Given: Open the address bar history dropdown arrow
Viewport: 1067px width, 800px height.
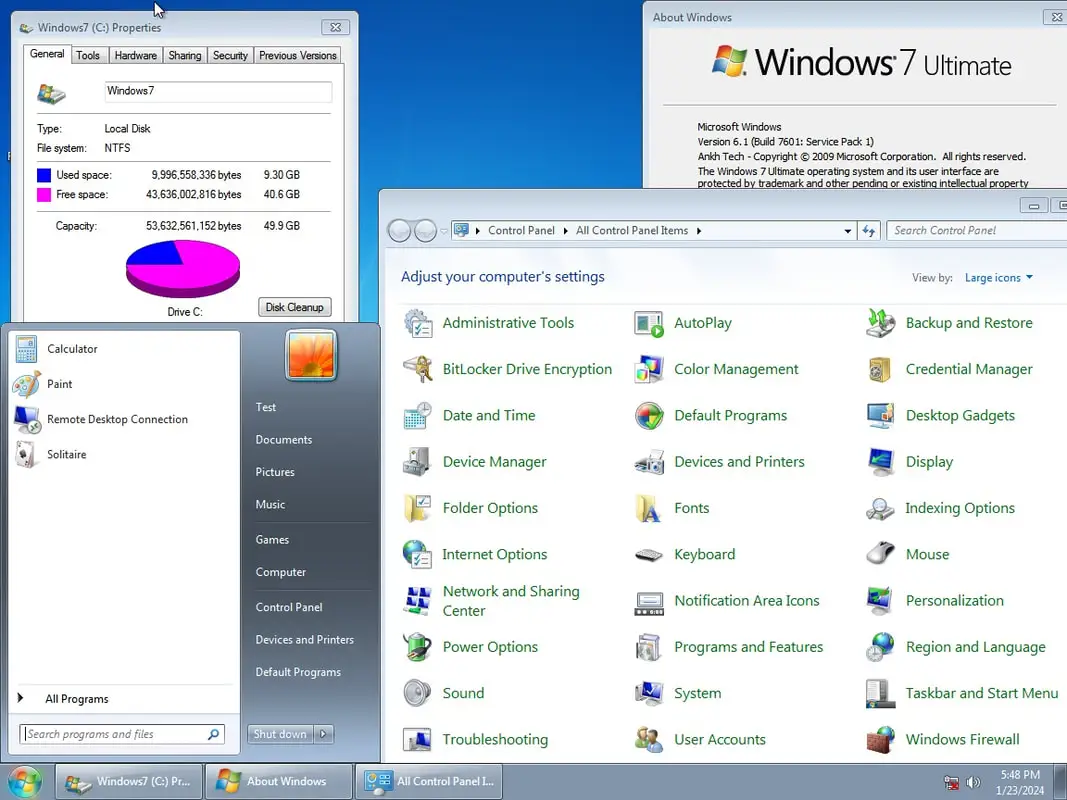Looking at the screenshot, I should click(x=848, y=231).
